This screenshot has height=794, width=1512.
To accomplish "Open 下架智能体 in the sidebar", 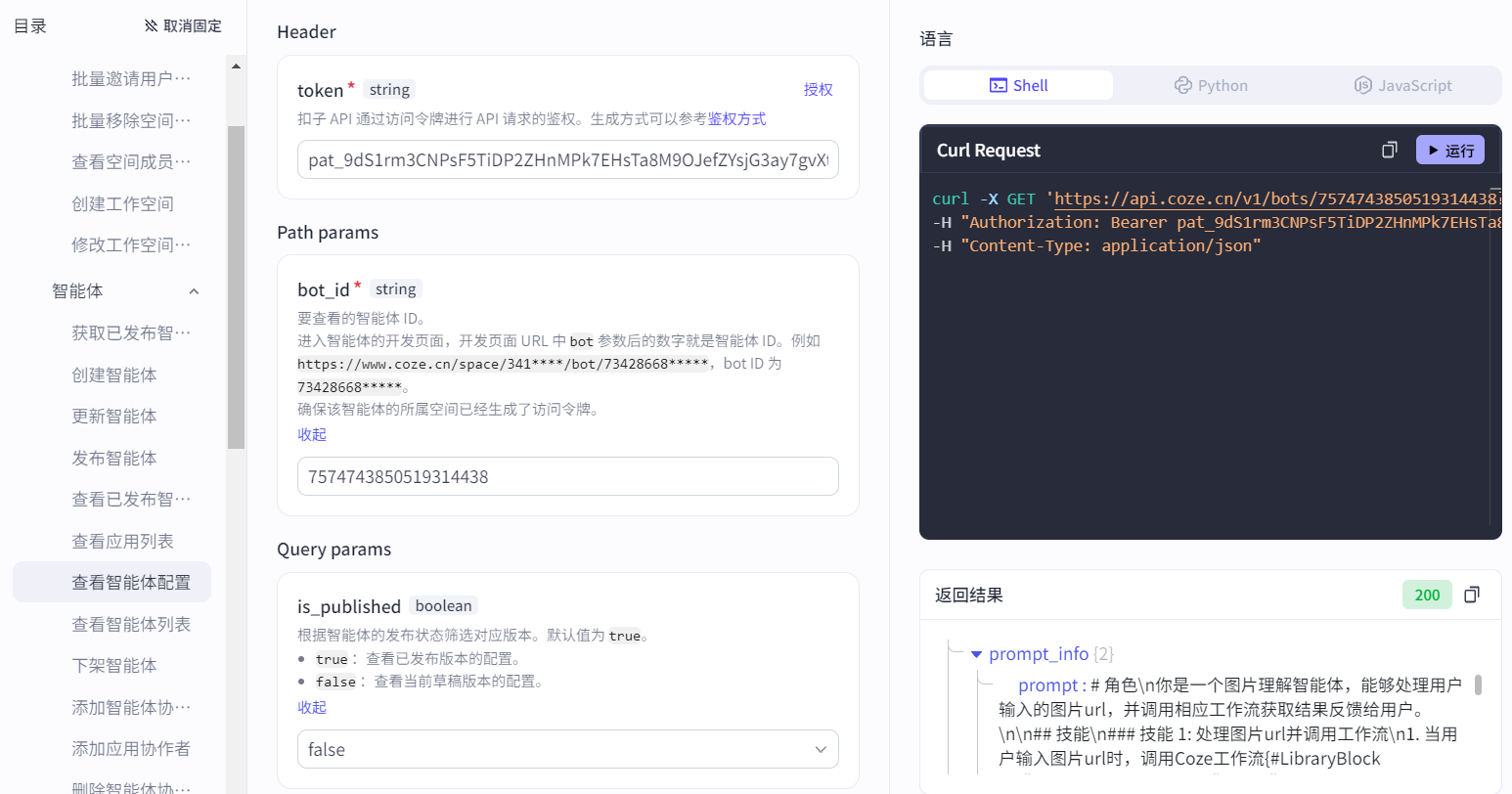I will (113, 665).
